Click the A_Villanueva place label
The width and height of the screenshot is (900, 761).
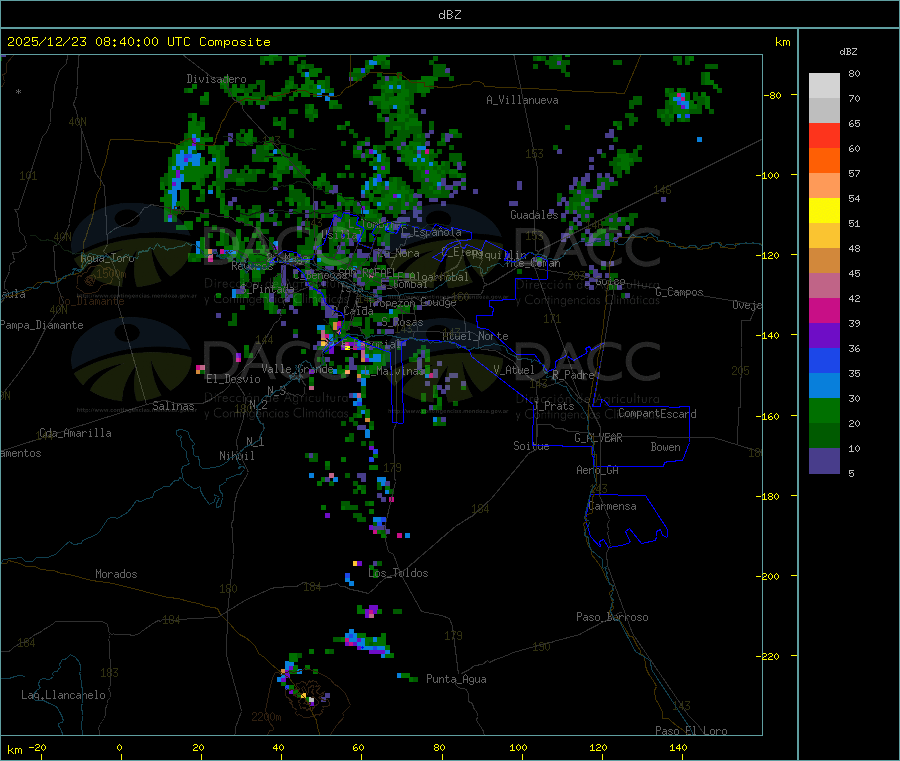[522, 100]
